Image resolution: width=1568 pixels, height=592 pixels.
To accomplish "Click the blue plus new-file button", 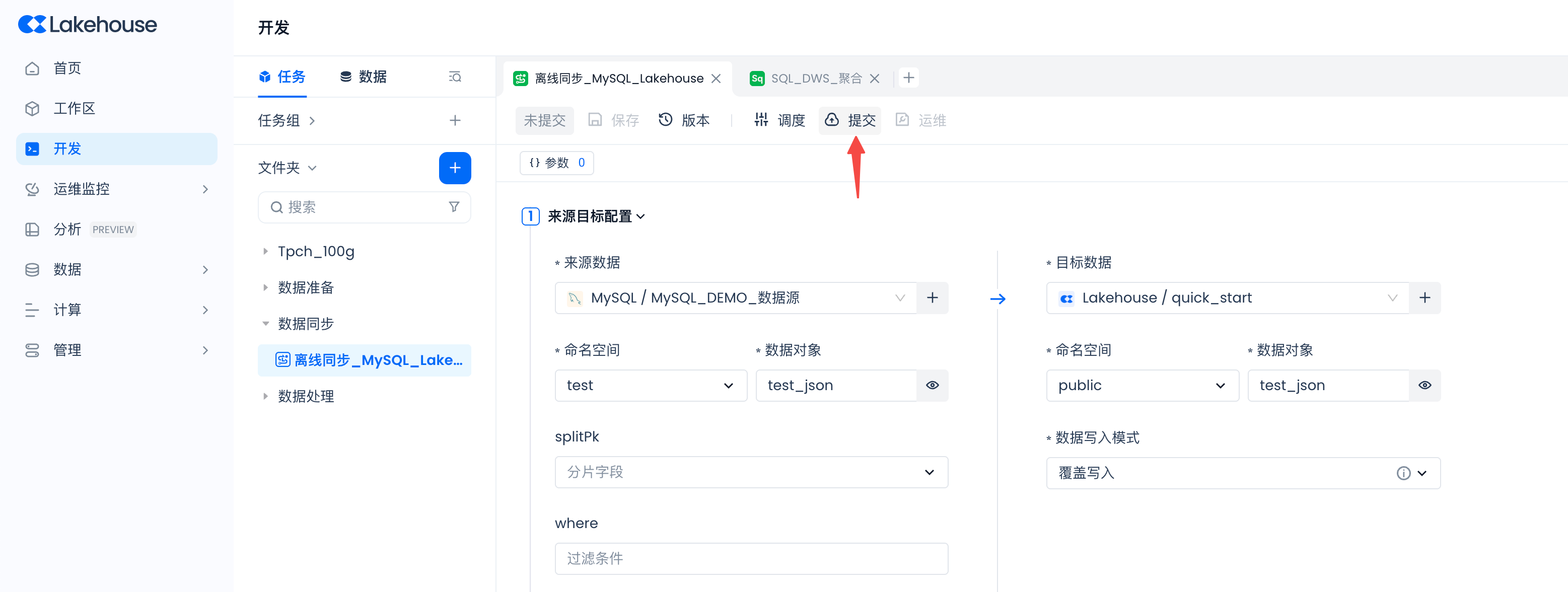I will (x=455, y=168).
